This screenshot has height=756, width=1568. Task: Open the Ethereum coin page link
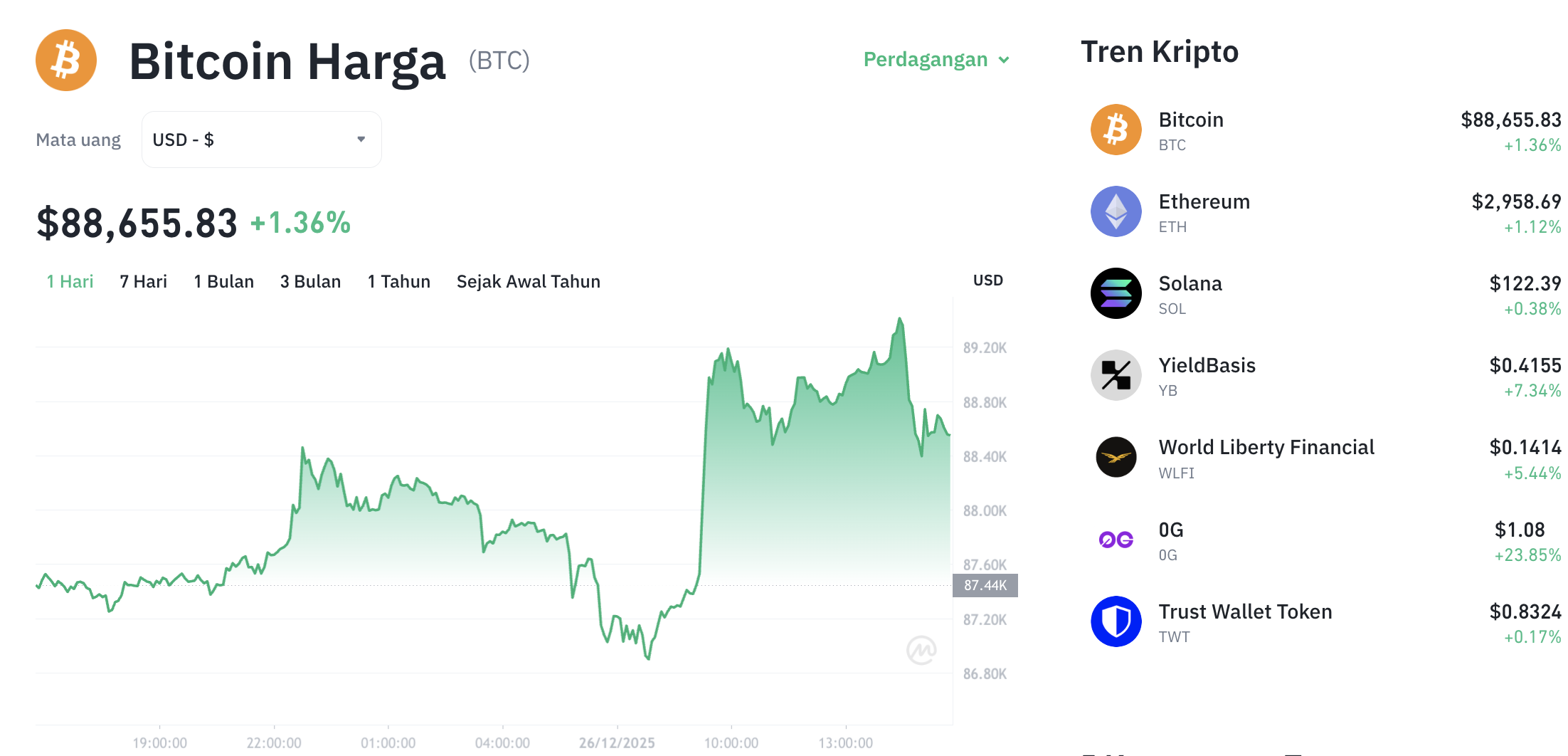point(1204,201)
